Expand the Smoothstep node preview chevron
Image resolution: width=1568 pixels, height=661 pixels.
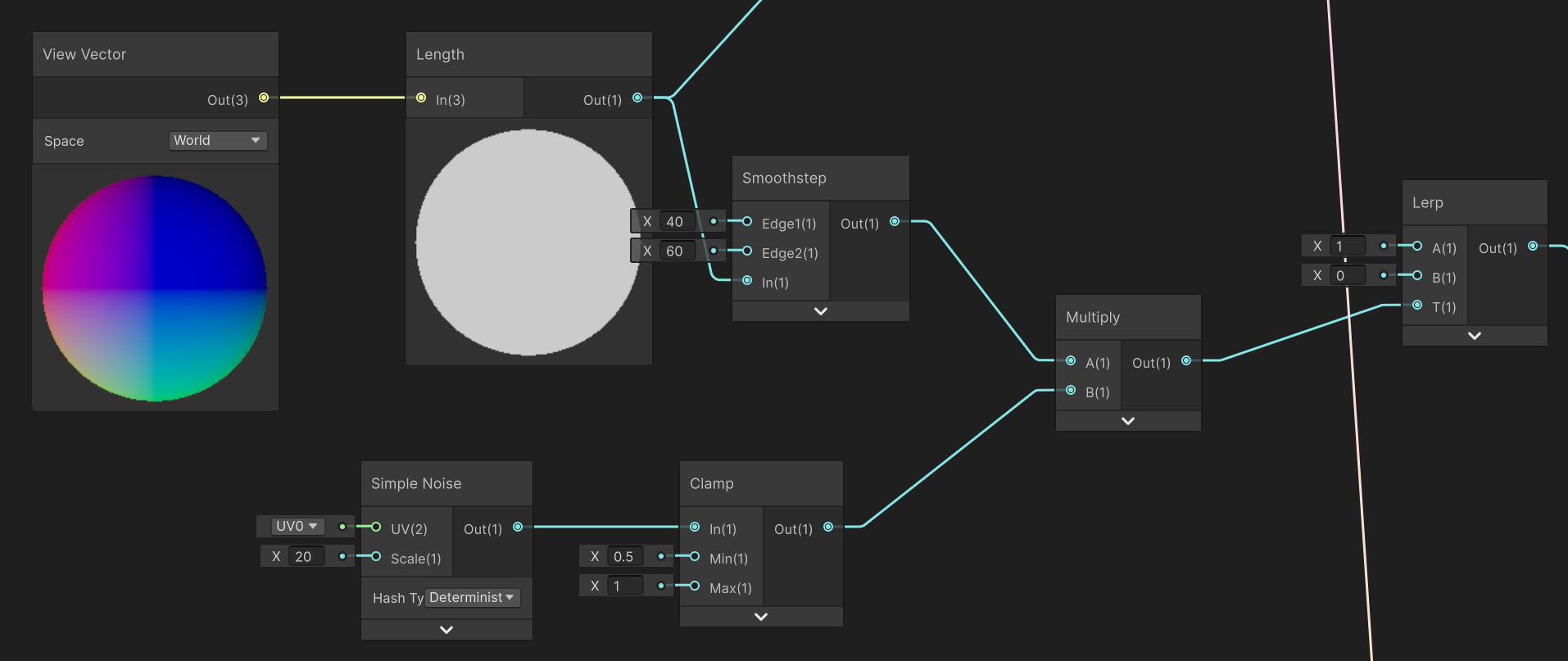click(x=821, y=311)
